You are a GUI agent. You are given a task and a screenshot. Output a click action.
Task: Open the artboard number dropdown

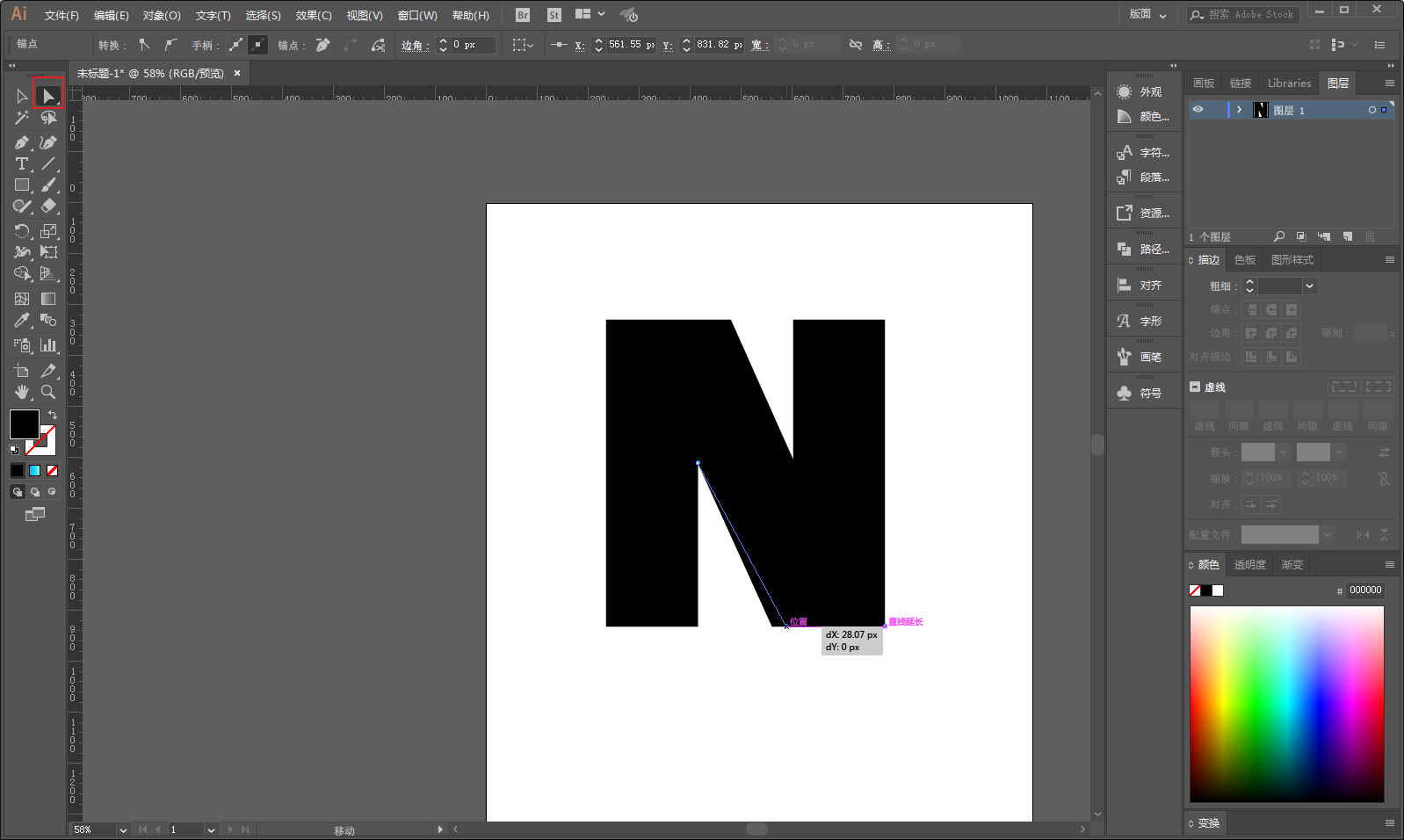click(211, 829)
